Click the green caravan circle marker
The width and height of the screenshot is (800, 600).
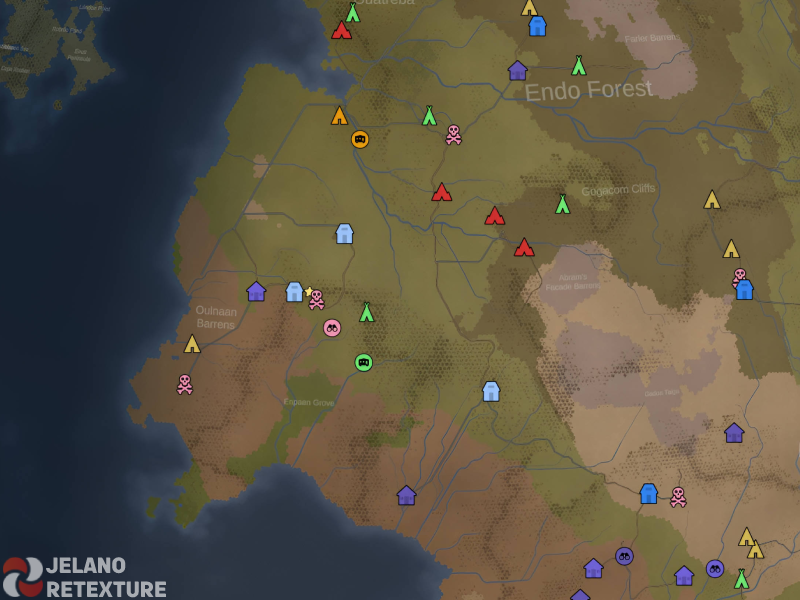coord(364,362)
